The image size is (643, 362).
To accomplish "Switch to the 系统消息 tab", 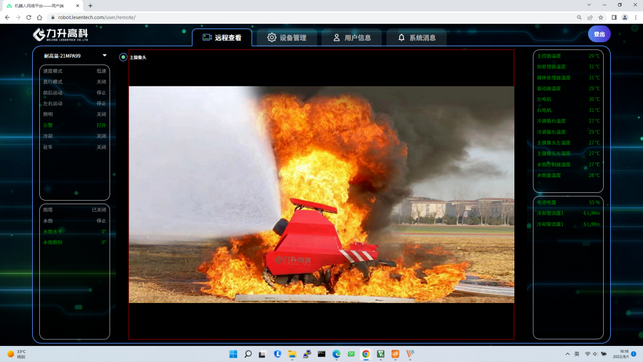I will tap(417, 38).
